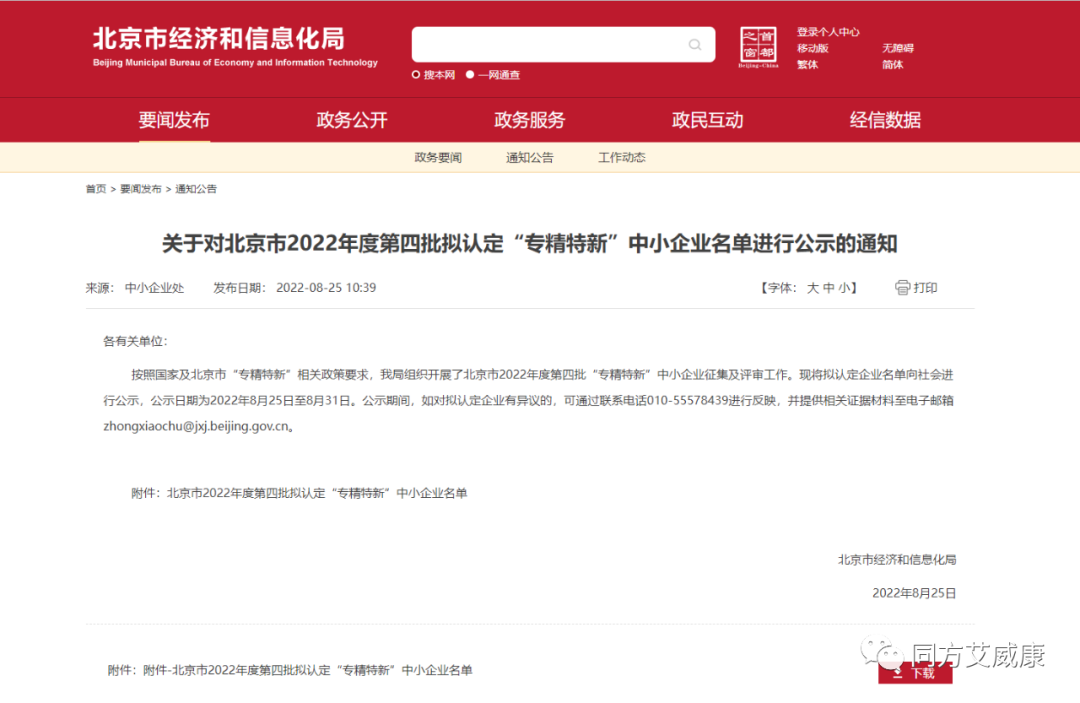Viewport: 1080px width, 703px height.
Task: Click the search magnifier icon
Action: click(695, 45)
